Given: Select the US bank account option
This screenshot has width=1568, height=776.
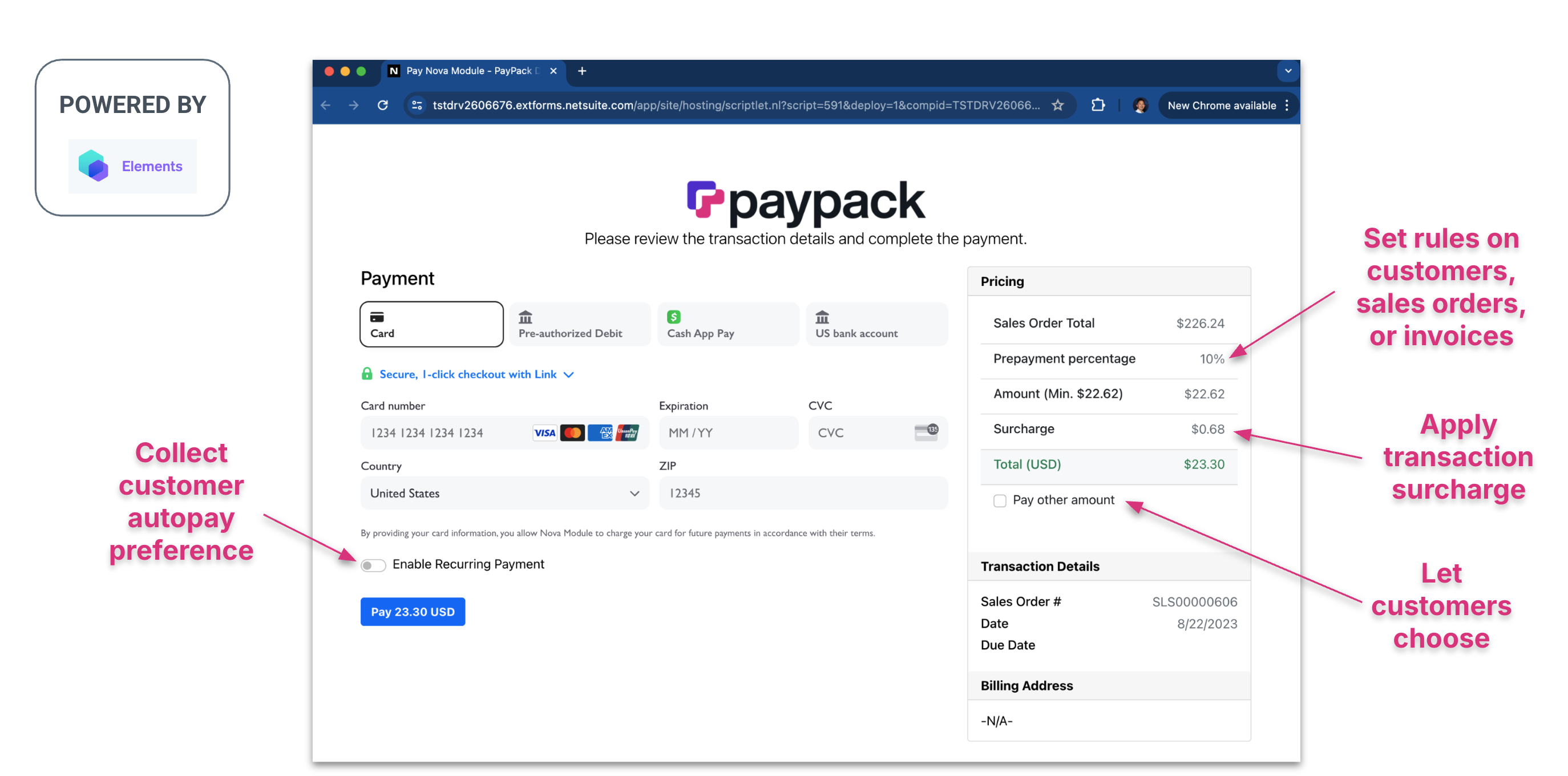Looking at the screenshot, I should 876,324.
